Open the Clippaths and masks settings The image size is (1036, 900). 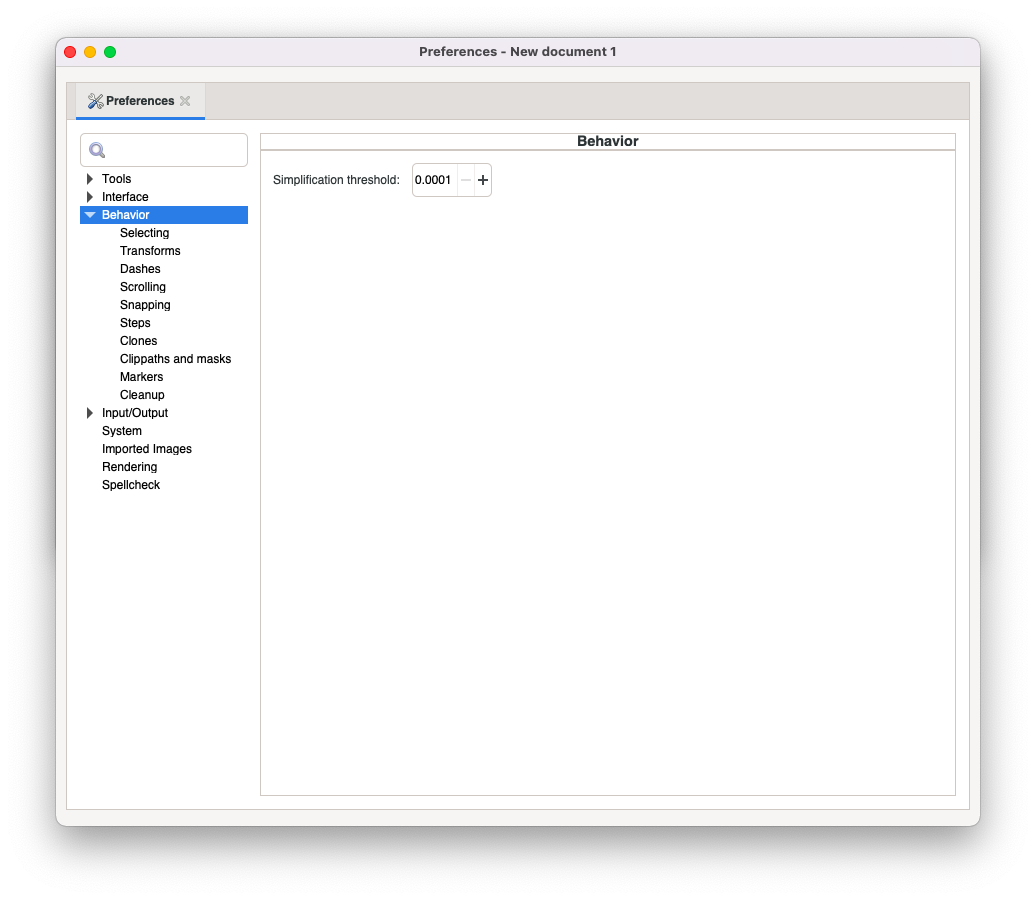coord(175,358)
